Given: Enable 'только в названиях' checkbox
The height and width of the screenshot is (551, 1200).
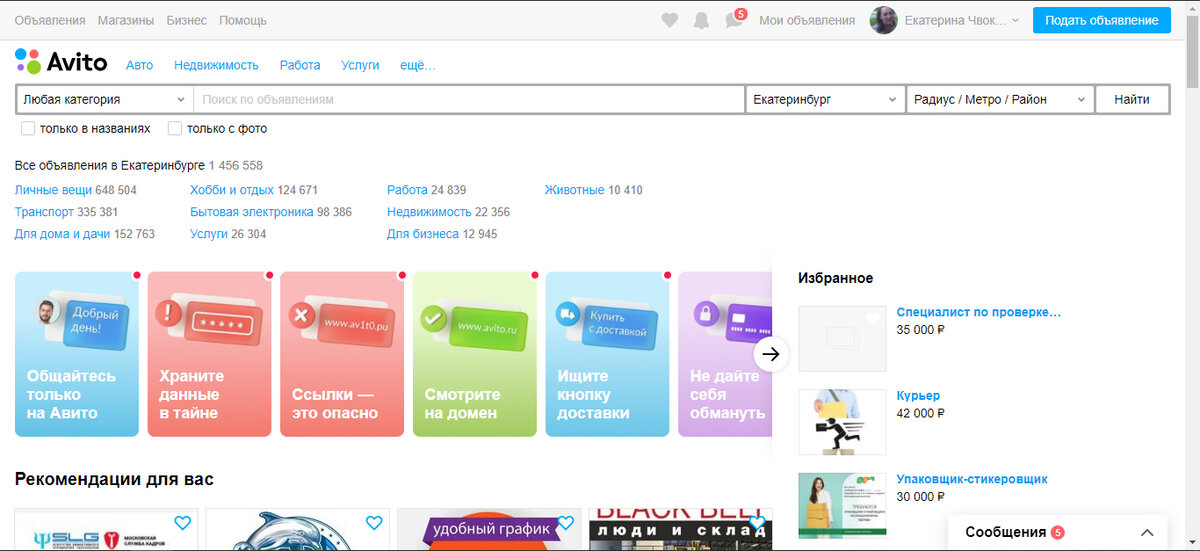Looking at the screenshot, I should click(28, 128).
